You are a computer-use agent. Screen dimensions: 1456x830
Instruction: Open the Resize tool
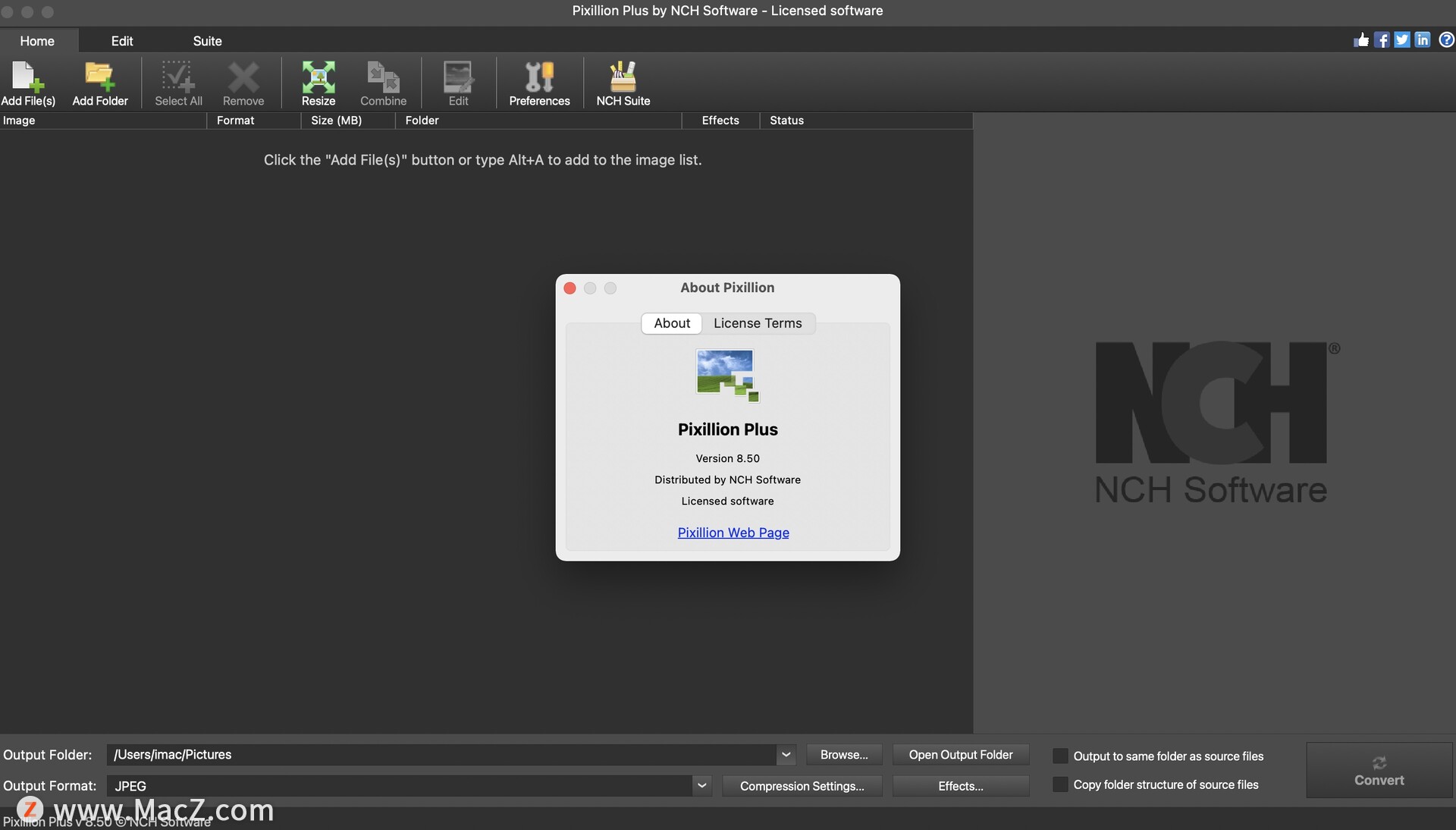(x=318, y=83)
